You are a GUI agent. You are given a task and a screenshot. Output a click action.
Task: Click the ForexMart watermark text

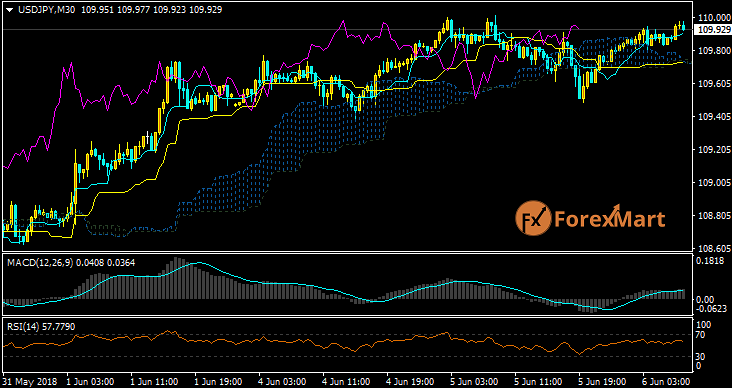point(609,219)
